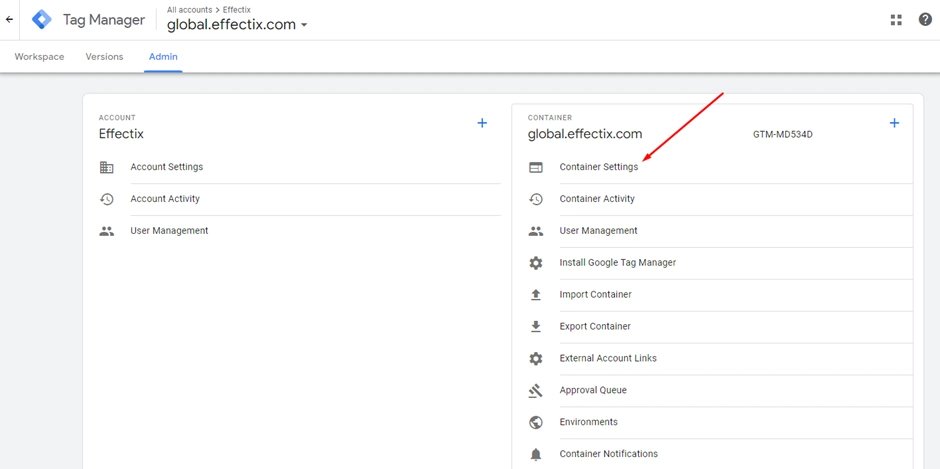Open the Google apps grid icon
This screenshot has width=940, height=469.
tap(896, 20)
